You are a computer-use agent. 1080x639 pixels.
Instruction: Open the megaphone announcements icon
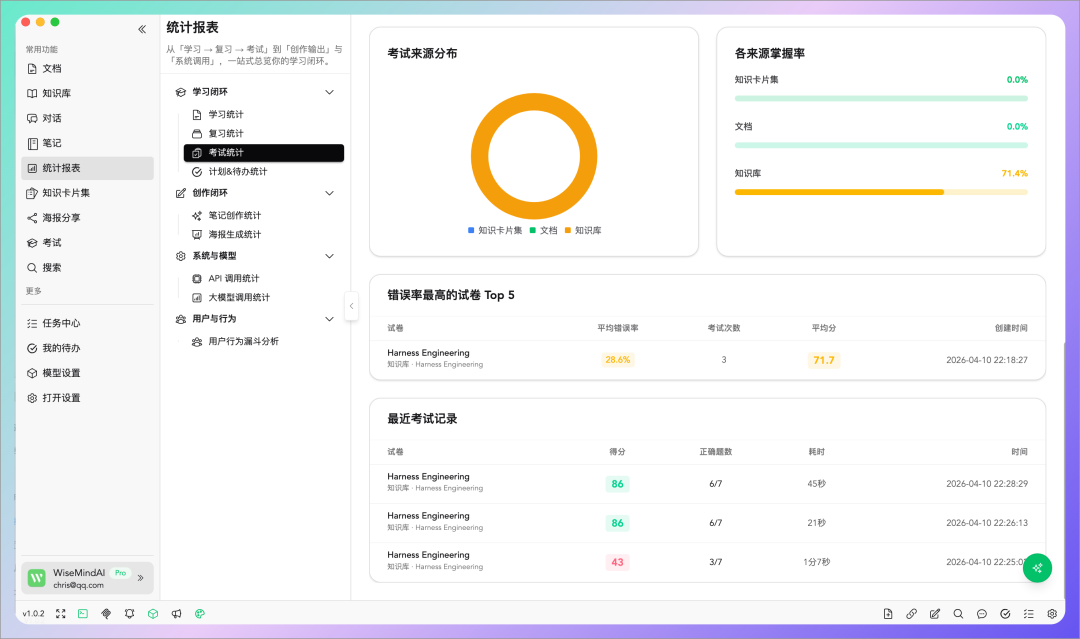click(176, 614)
